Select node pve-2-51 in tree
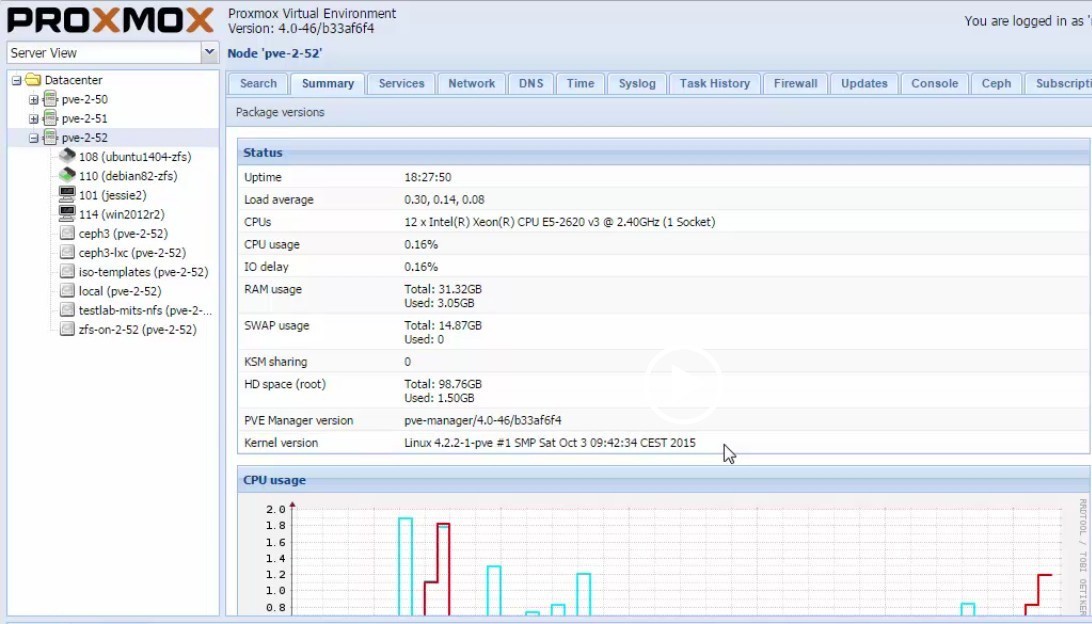The height and width of the screenshot is (624, 1092). (x=84, y=119)
